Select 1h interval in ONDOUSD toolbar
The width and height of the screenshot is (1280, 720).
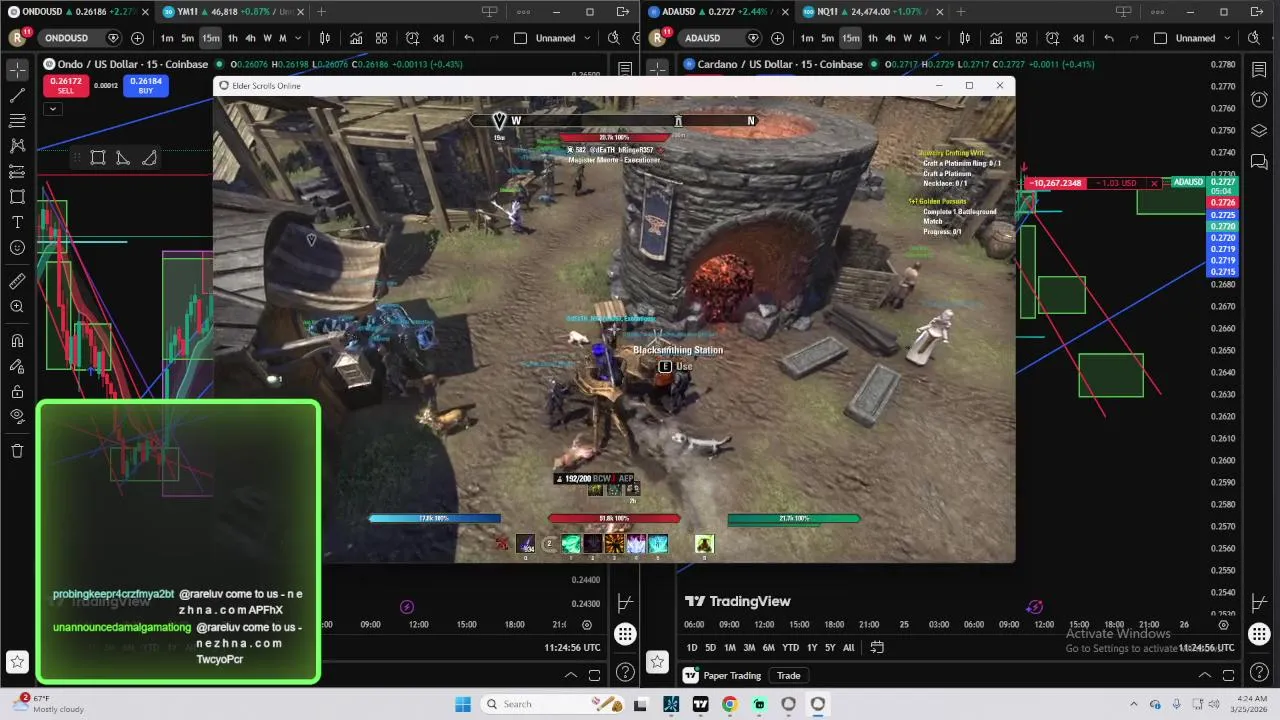[x=233, y=38]
